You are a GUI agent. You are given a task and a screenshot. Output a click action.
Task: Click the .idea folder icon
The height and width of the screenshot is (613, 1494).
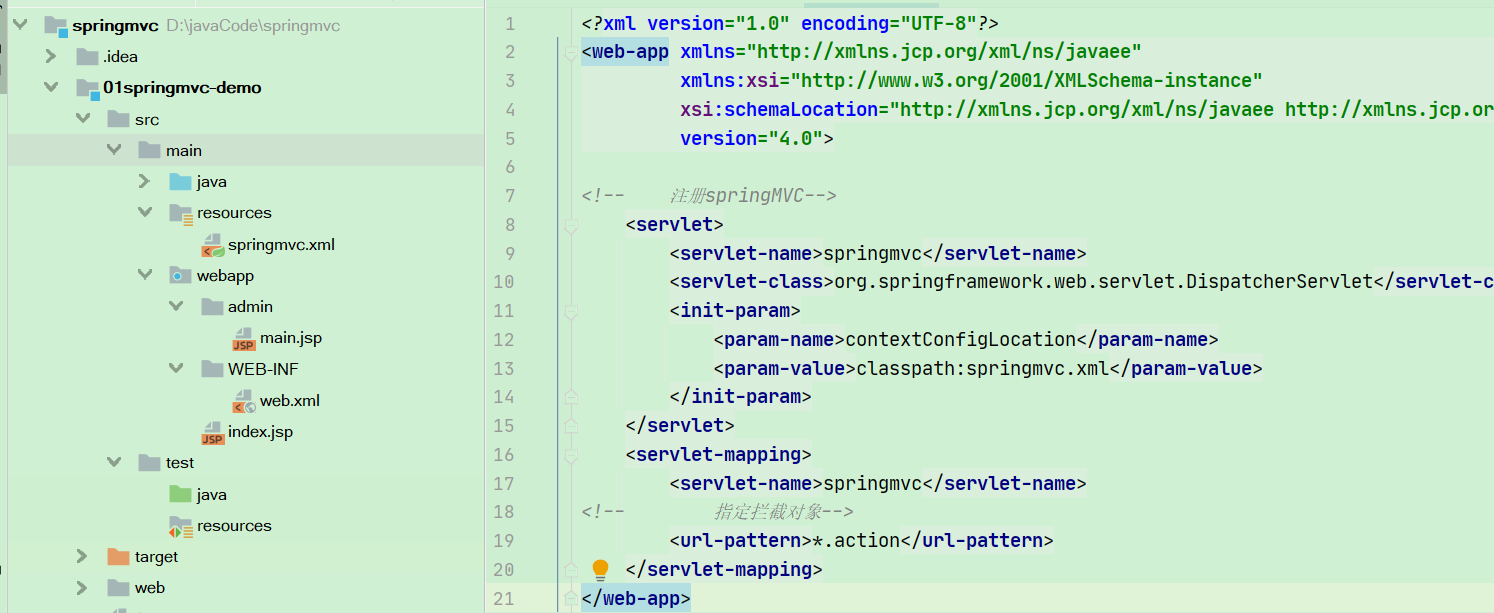[x=86, y=57]
